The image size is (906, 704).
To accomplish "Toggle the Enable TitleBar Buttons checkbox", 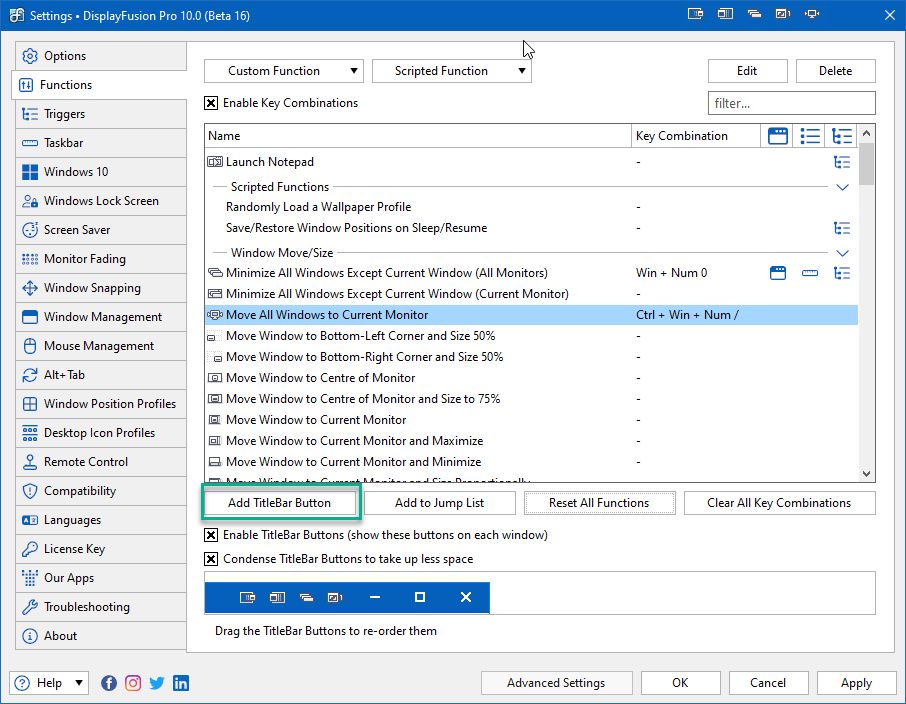I will pyautogui.click(x=211, y=535).
